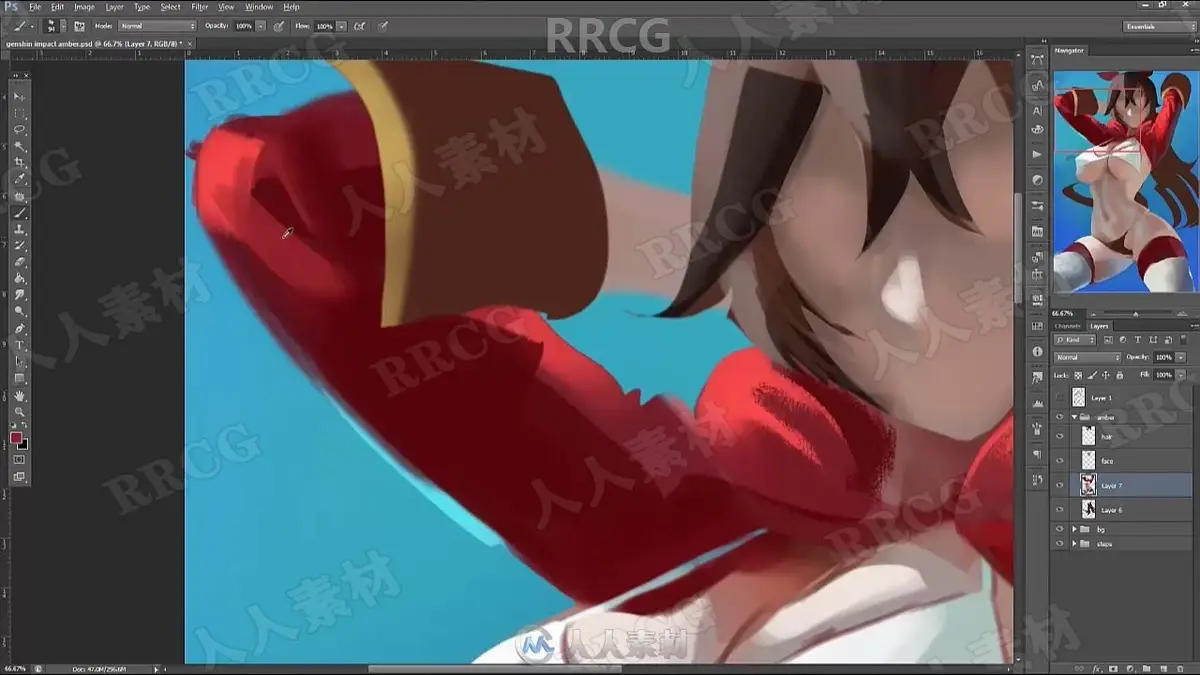This screenshot has height=675, width=1200.
Task: Select the Zoom tool
Action: pos(19,412)
